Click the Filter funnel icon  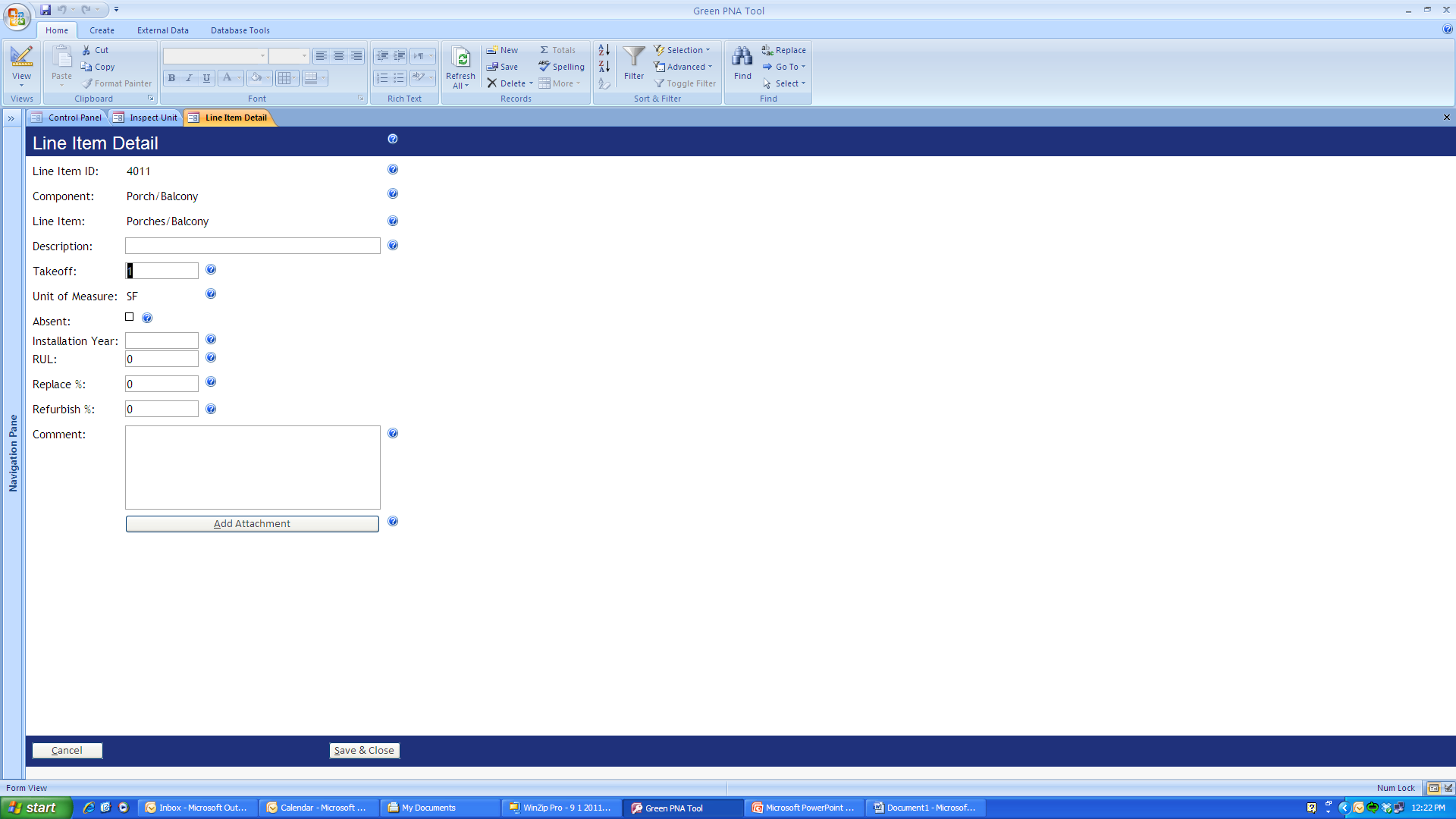point(633,57)
